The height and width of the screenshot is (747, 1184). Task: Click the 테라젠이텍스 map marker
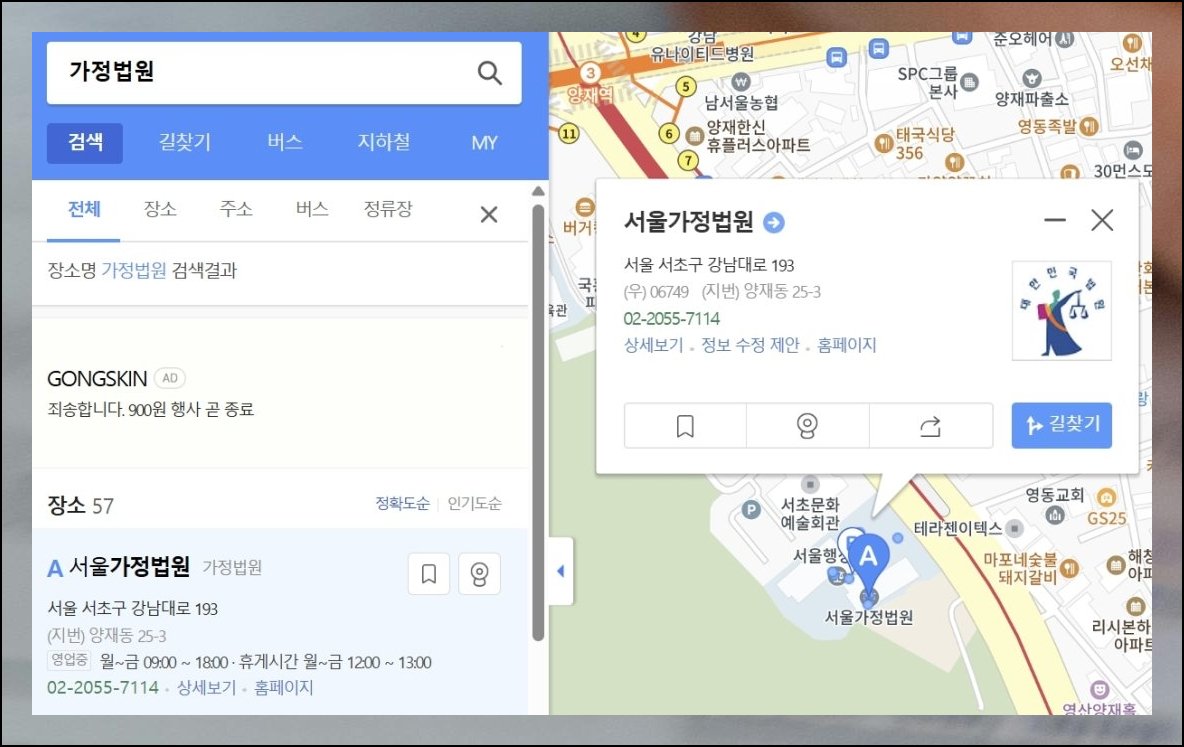point(1015,528)
